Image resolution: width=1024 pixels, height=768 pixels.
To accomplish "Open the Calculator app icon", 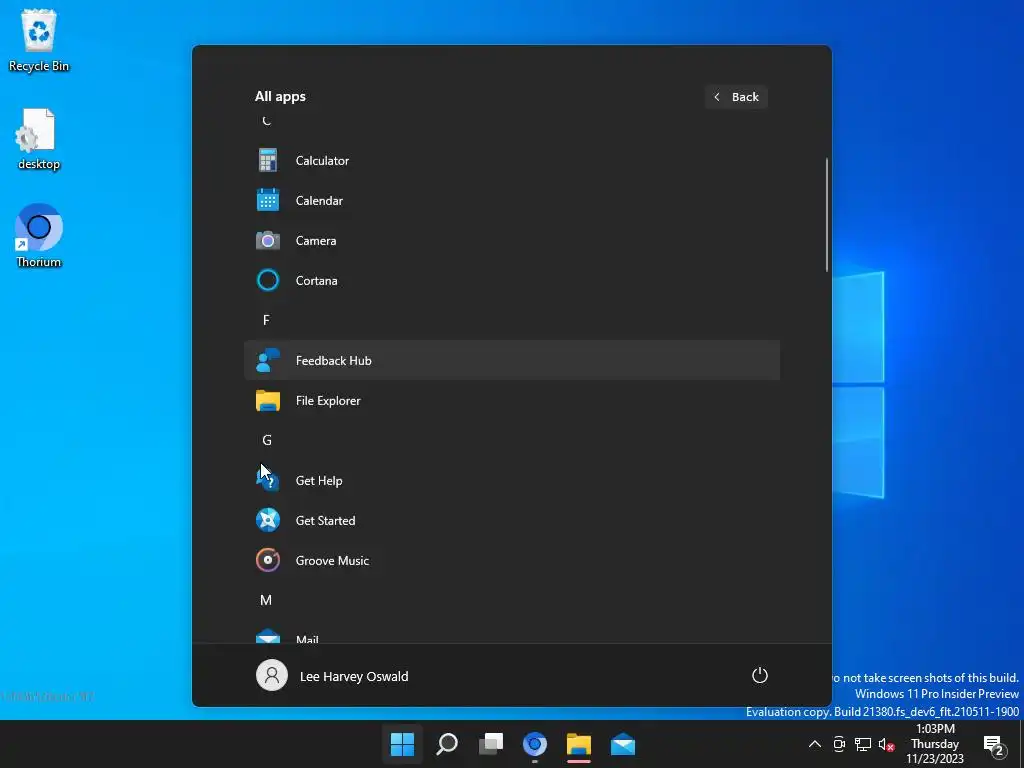I will coord(268,160).
